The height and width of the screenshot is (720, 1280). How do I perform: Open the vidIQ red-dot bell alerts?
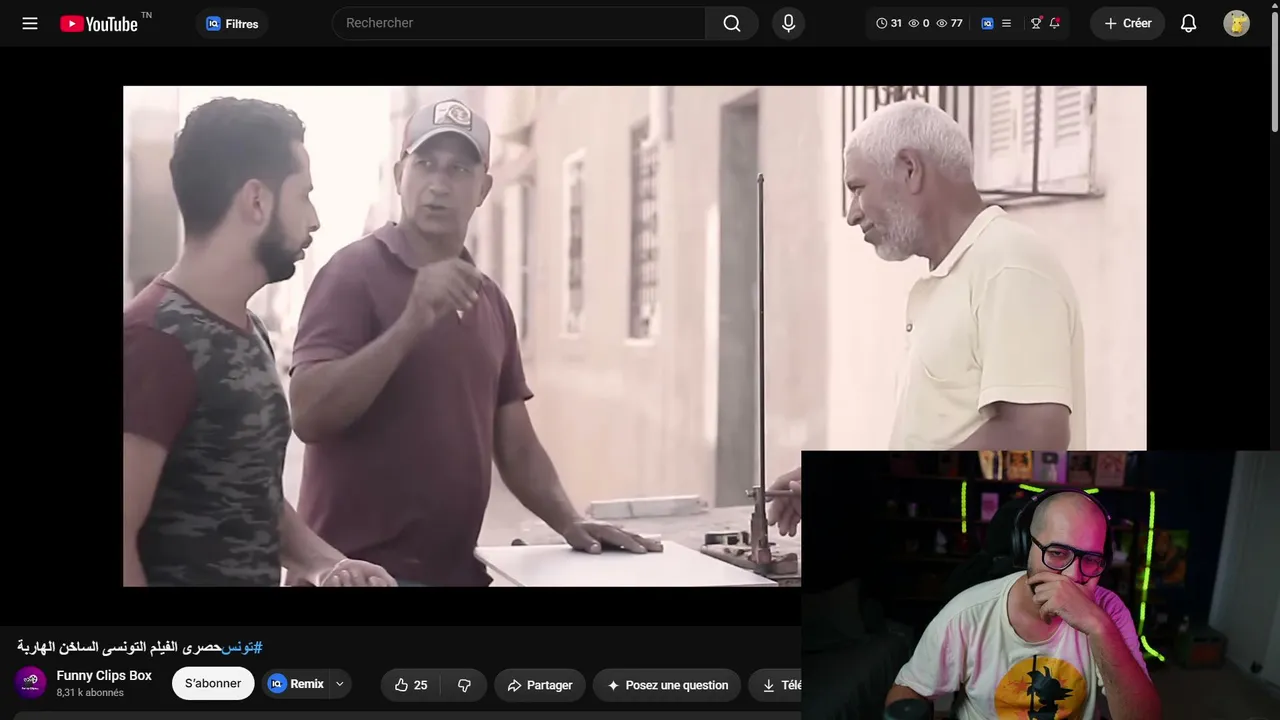1054,23
